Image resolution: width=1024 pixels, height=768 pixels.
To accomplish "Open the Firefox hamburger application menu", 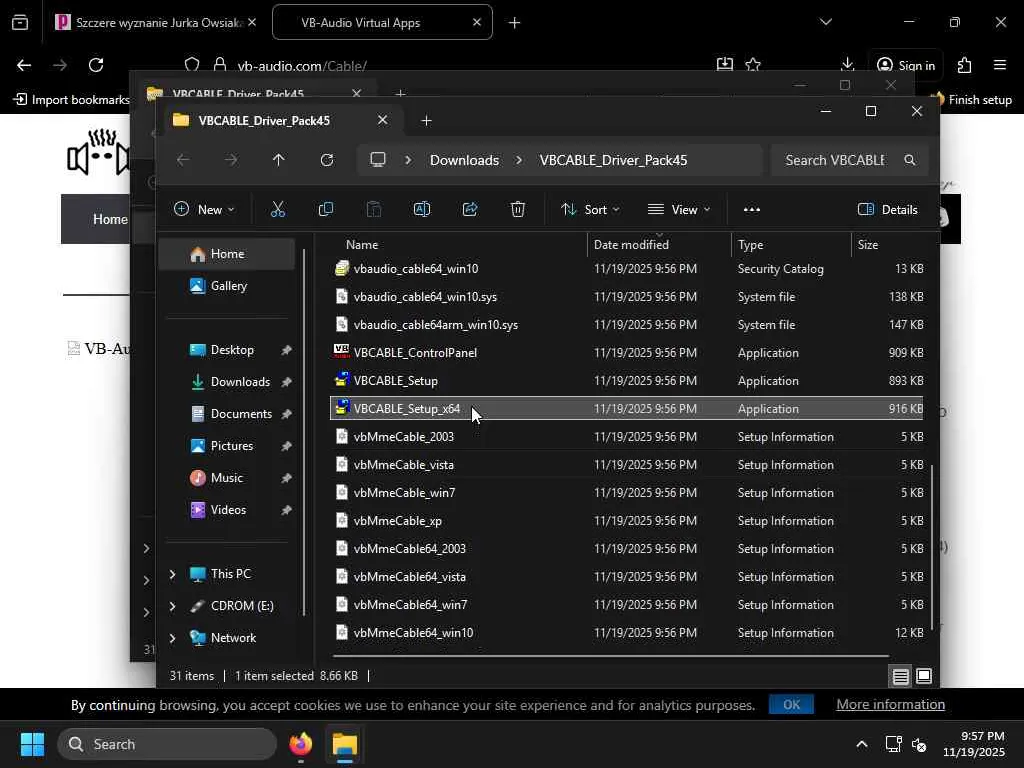I will coord(1000,65).
